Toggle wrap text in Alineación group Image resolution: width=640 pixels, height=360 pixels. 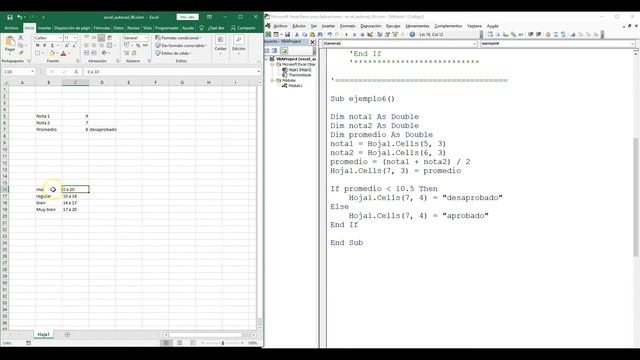click(110, 38)
